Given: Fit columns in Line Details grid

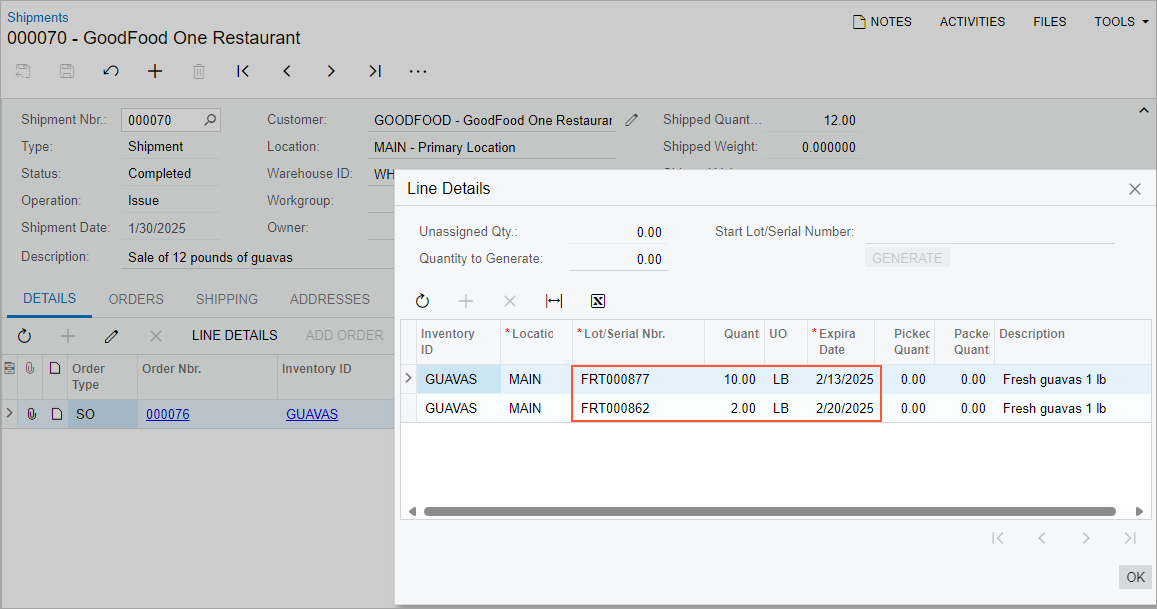Looking at the screenshot, I should (554, 301).
